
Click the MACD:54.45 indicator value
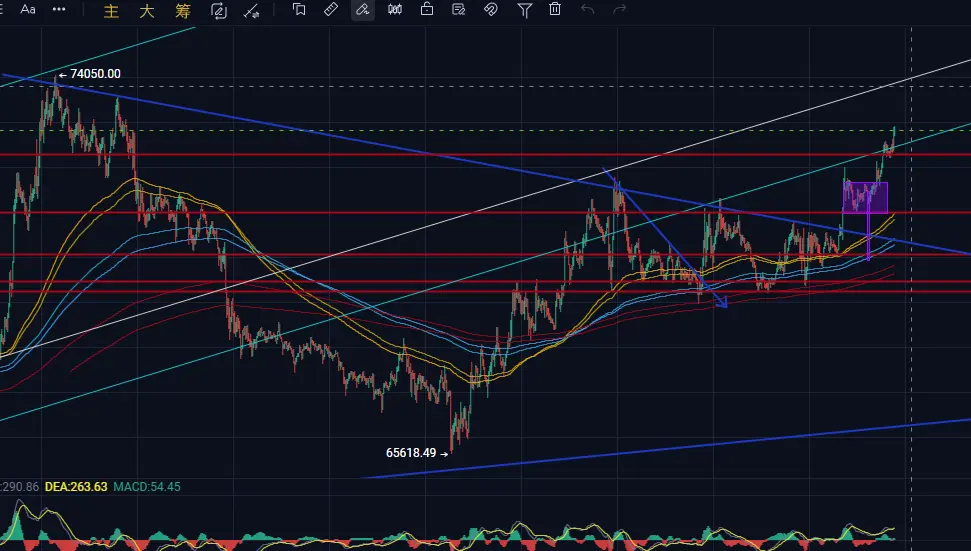coord(147,487)
